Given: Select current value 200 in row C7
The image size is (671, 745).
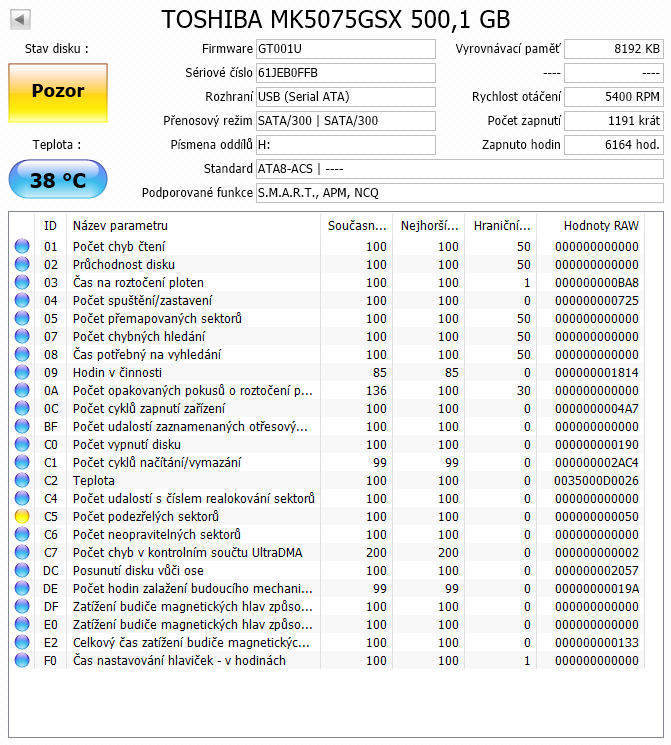Looking at the screenshot, I should coord(376,553).
